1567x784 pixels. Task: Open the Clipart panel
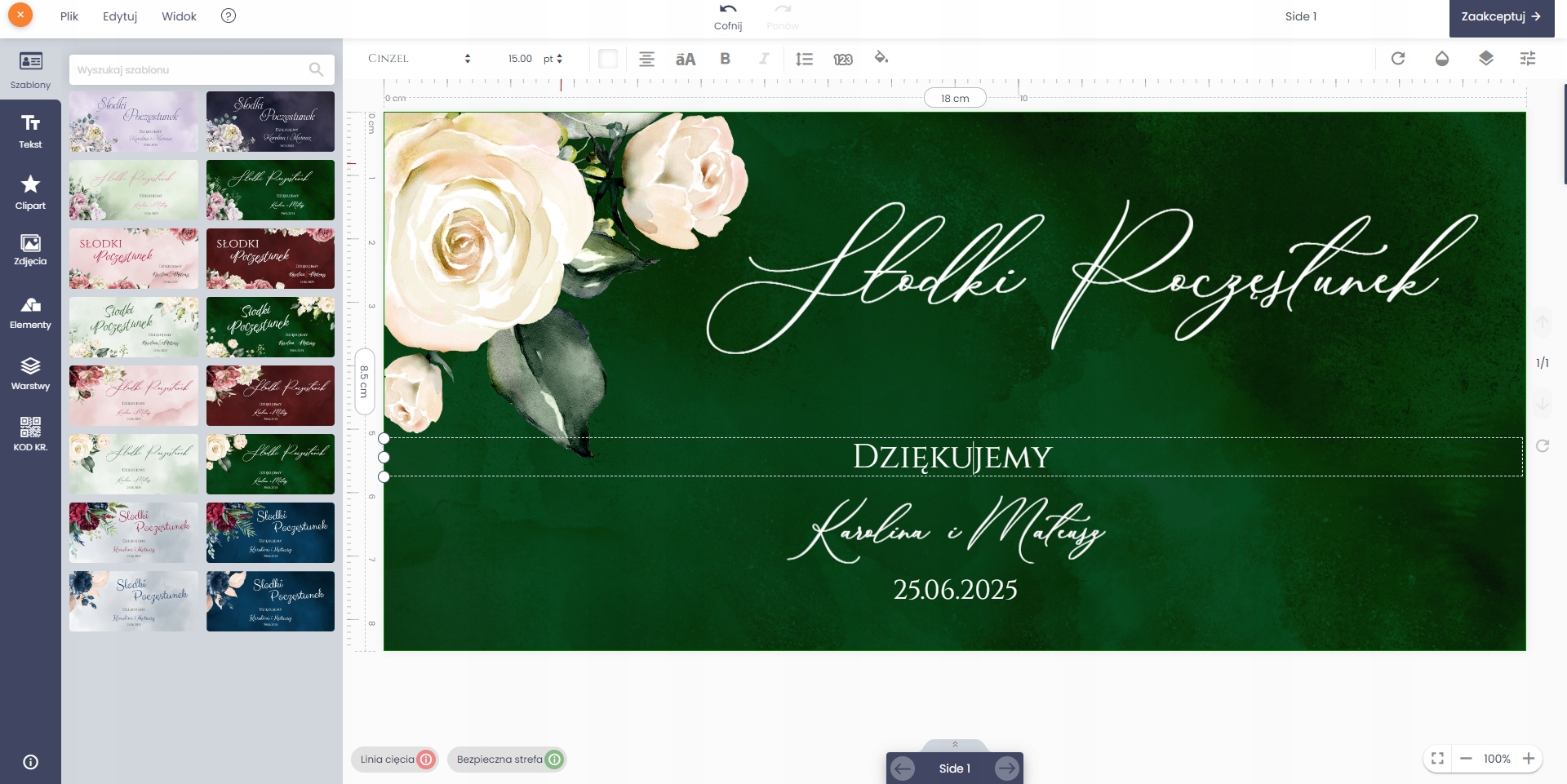pyautogui.click(x=30, y=193)
